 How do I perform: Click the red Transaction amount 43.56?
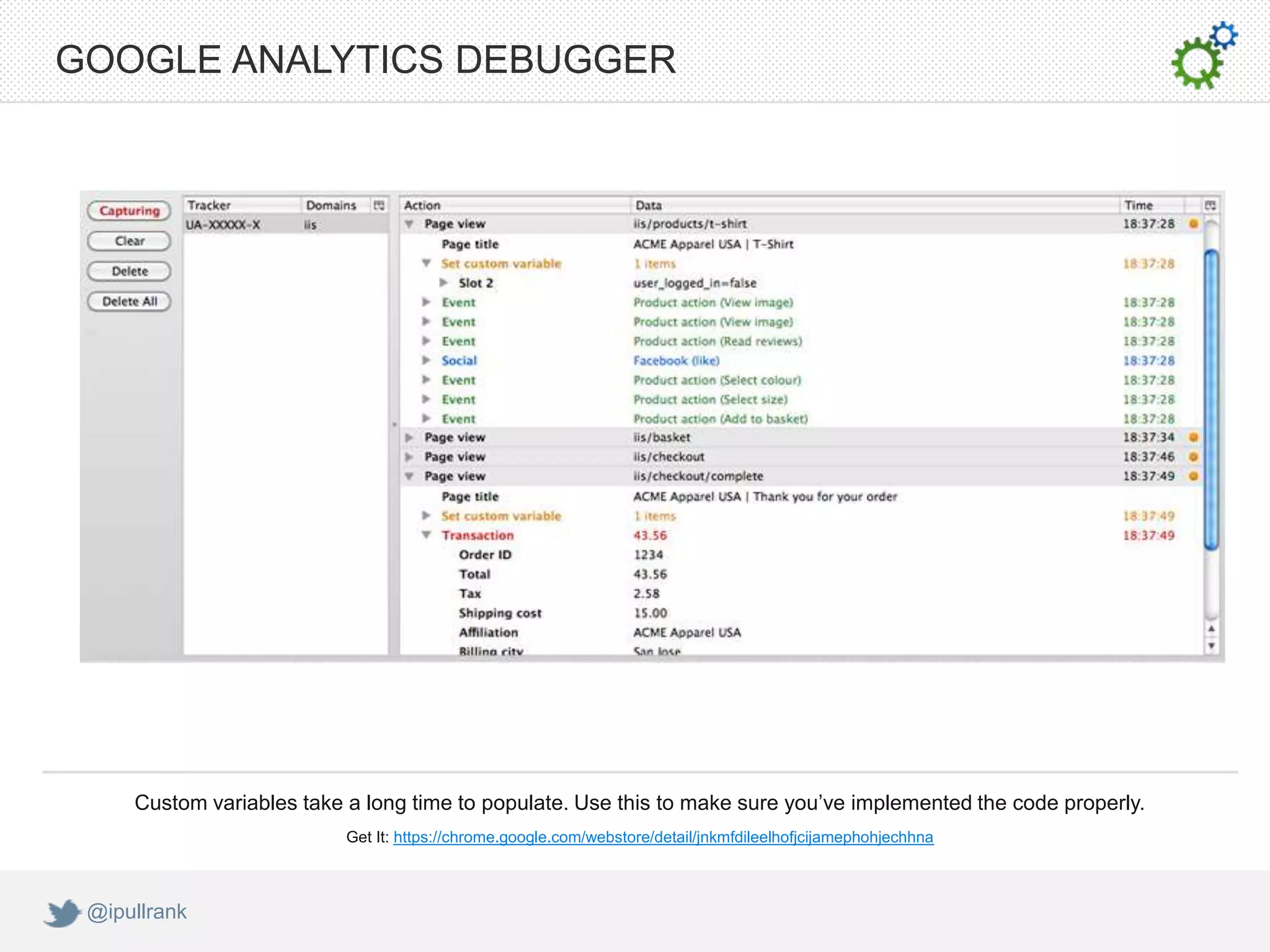(650, 535)
